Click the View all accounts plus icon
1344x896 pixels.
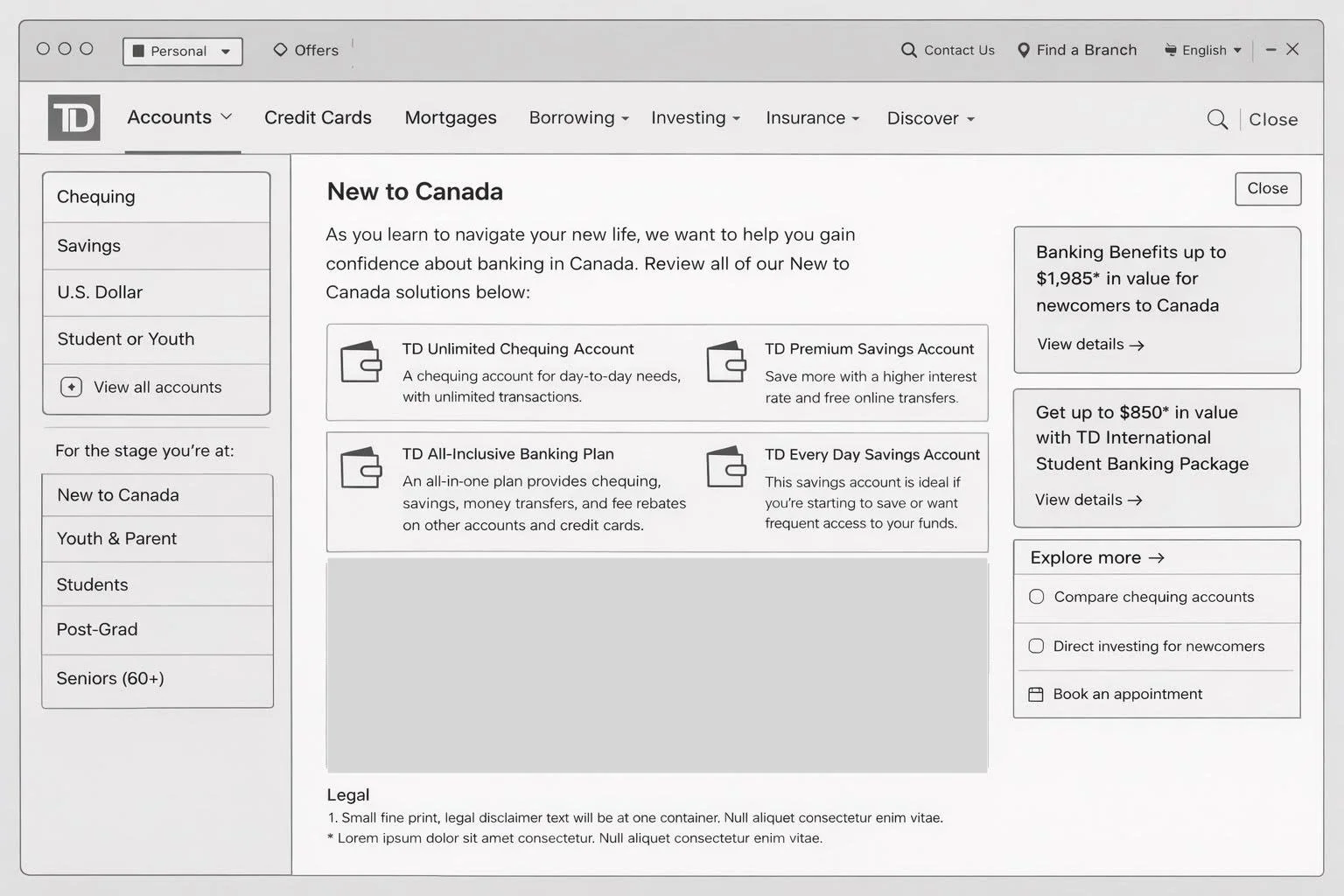pyautogui.click(x=72, y=387)
